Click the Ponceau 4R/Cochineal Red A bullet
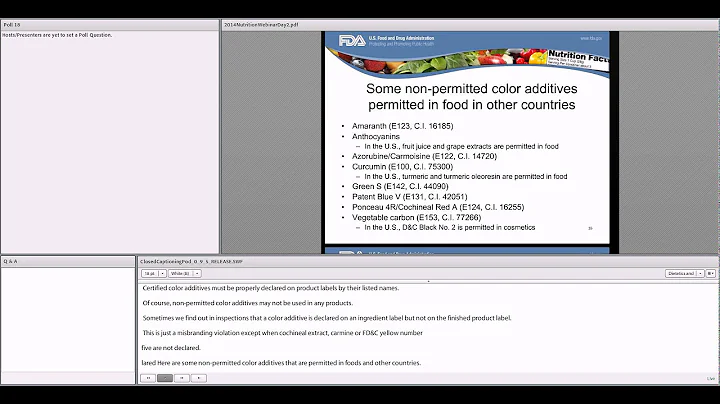This screenshot has width=720, height=404. pyautogui.click(x=438, y=207)
